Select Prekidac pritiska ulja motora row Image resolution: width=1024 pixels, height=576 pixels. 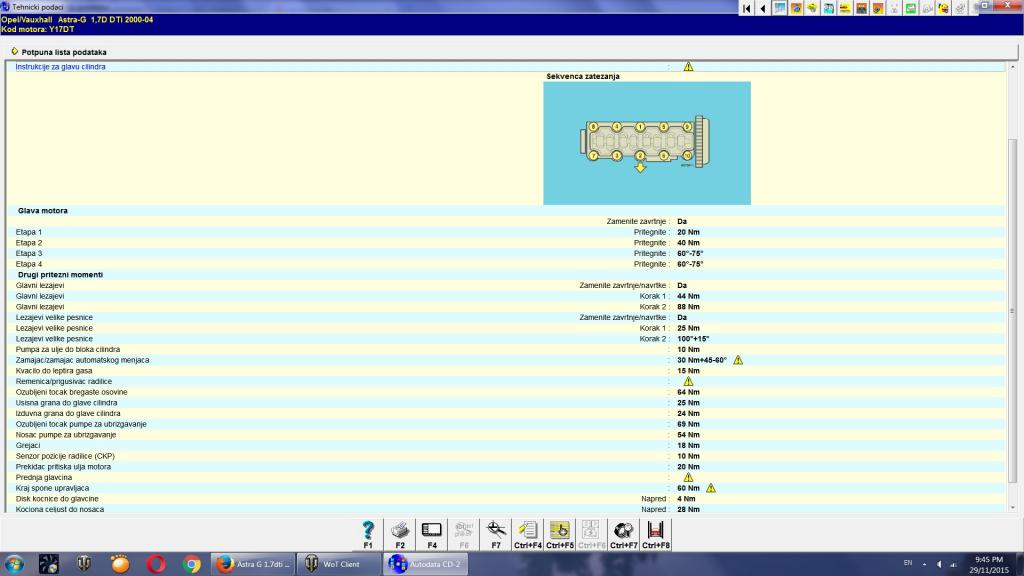click(x=505, y=467)
